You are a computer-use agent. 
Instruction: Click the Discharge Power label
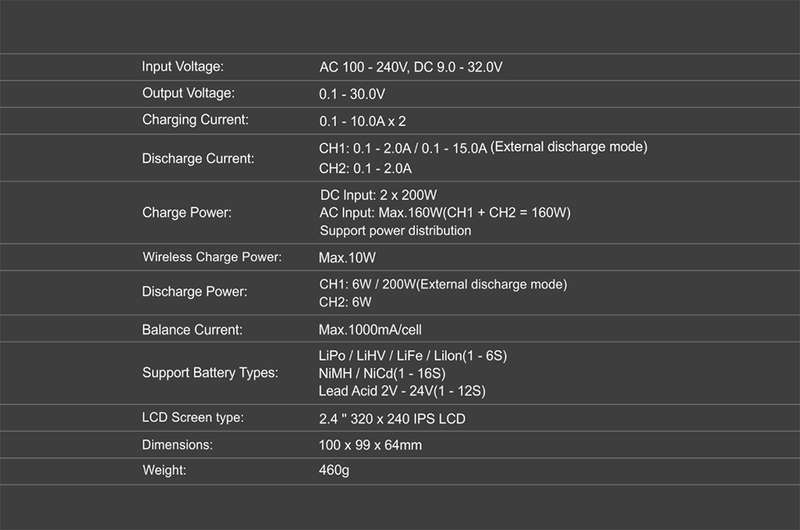coord(194,292)
